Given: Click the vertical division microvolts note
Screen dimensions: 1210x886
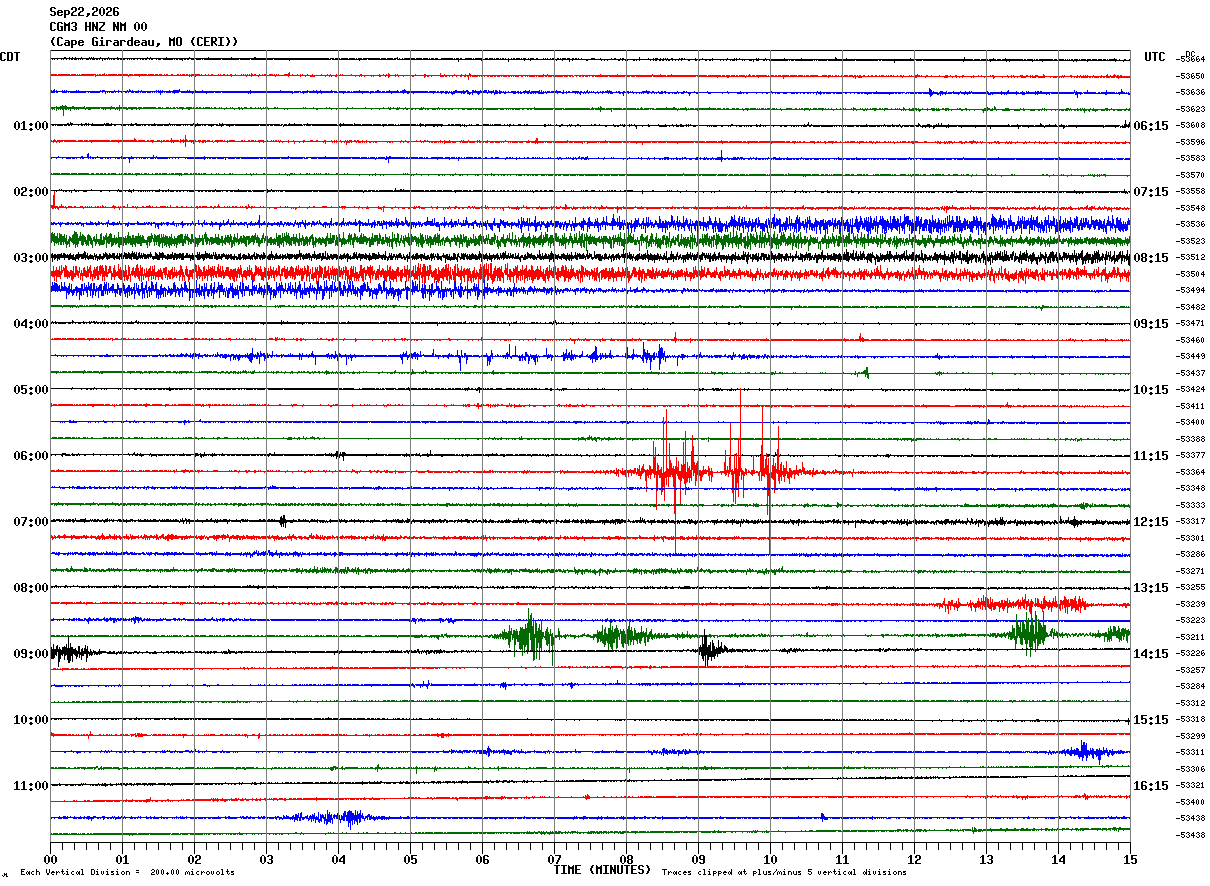Looking at the screenshot, I should tap(127, 873).
